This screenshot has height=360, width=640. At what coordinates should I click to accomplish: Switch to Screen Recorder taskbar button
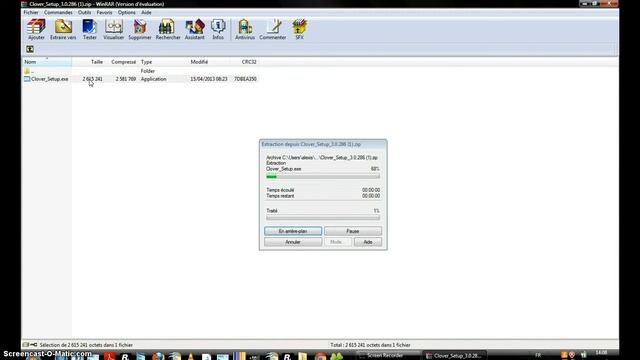tap(387, 356)
